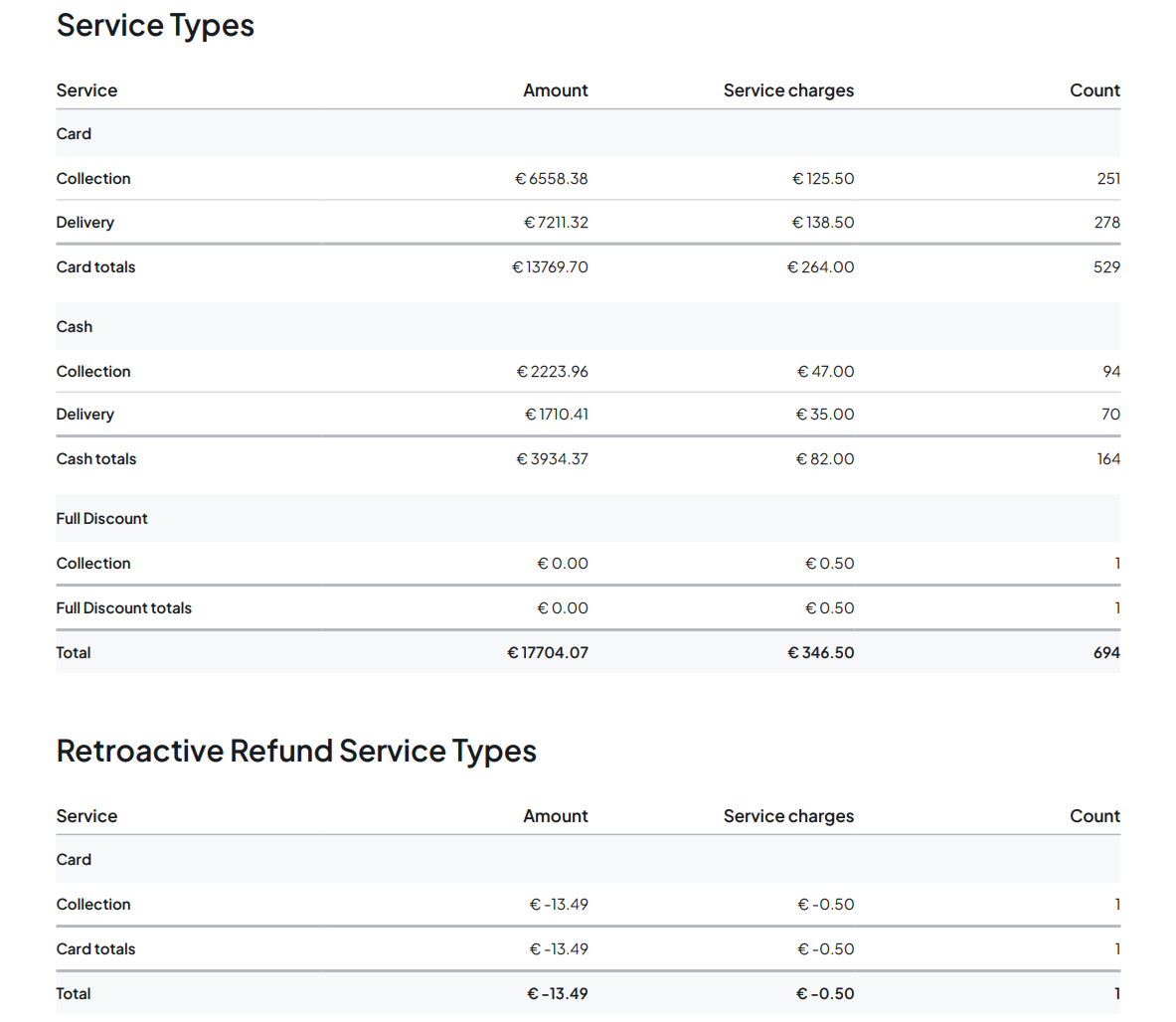Select the Card collection amount €6558.38
The image size is (1176, 1022).
[552, 179]
